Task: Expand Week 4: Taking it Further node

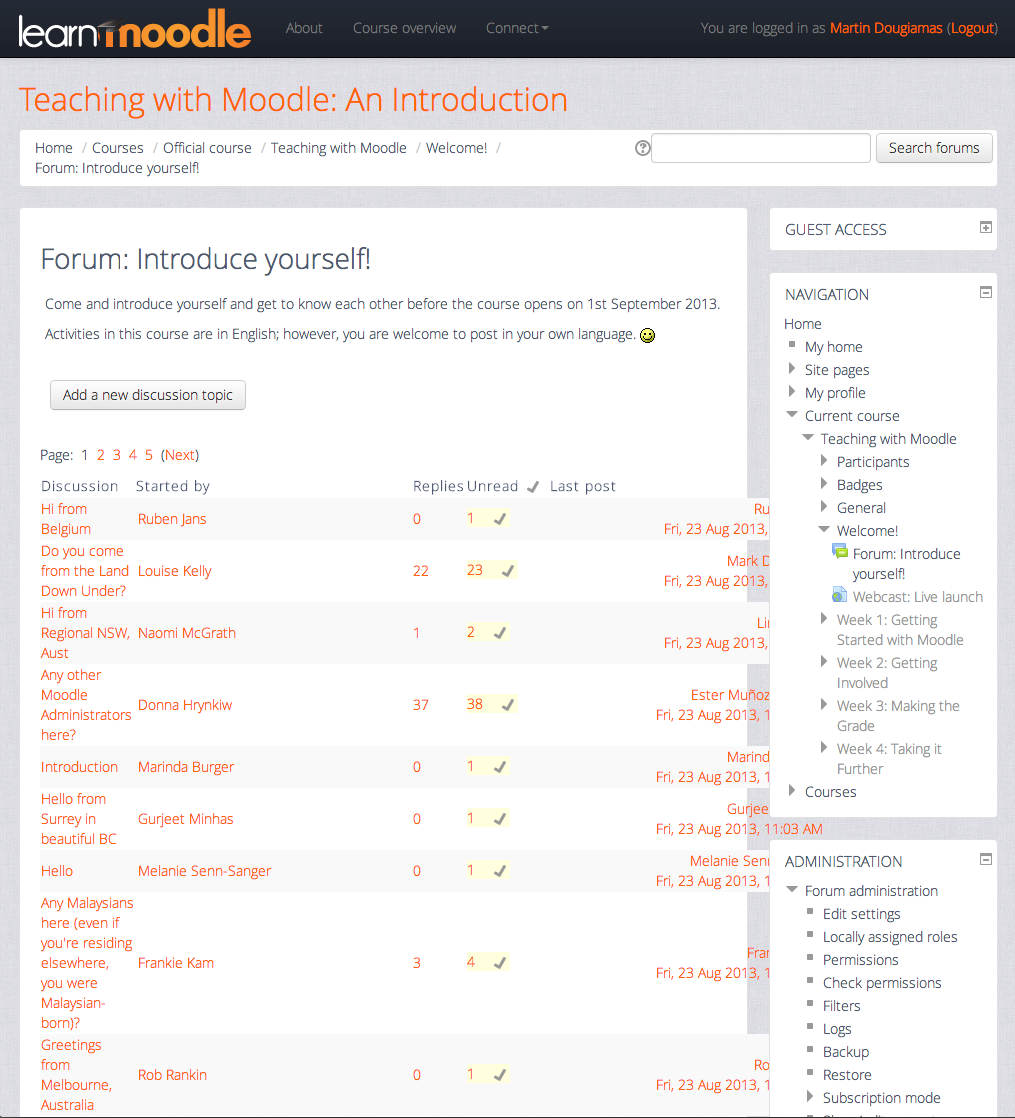Action: pos(824,747)
